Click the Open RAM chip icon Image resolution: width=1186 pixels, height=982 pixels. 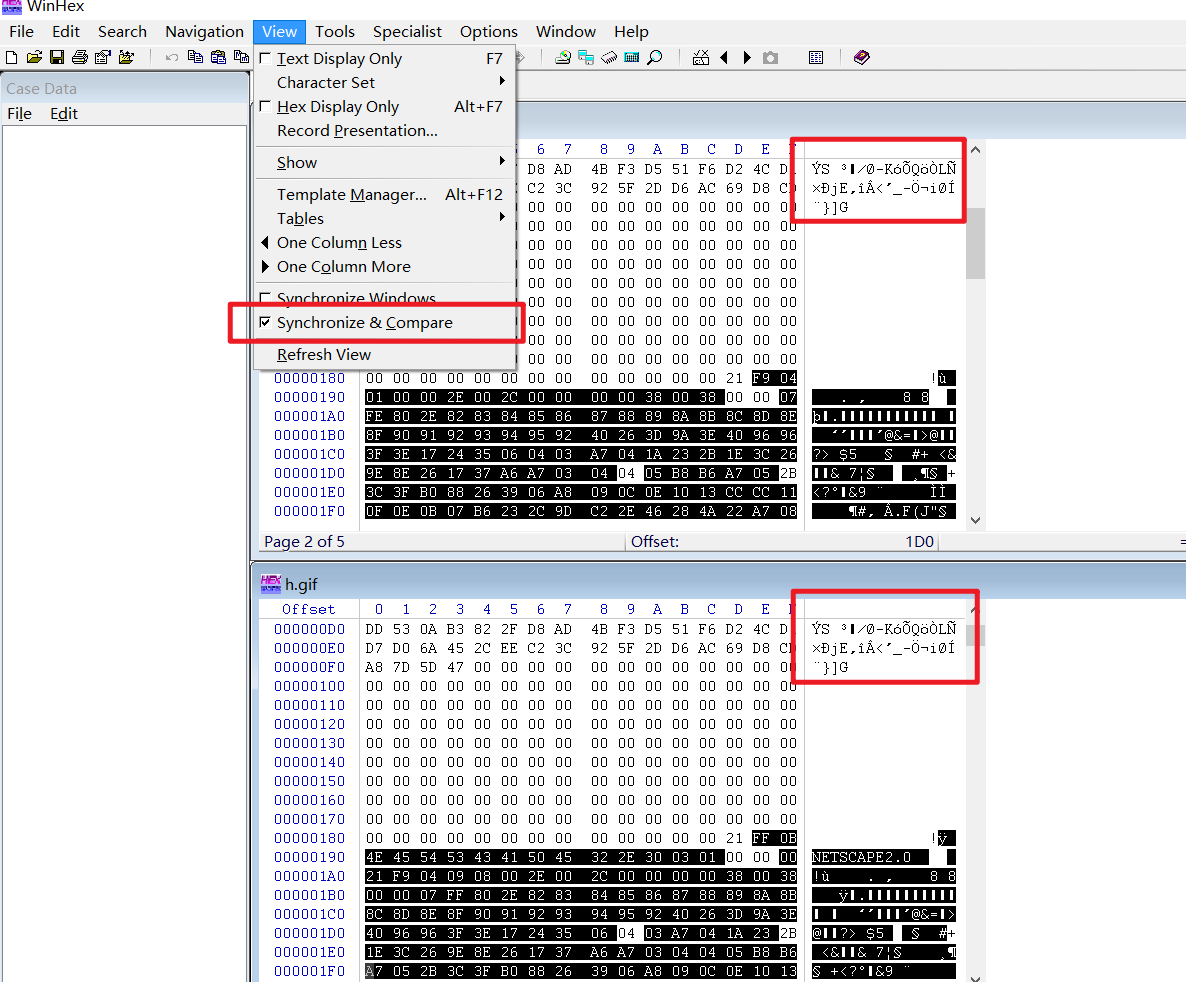click(609, 57)
